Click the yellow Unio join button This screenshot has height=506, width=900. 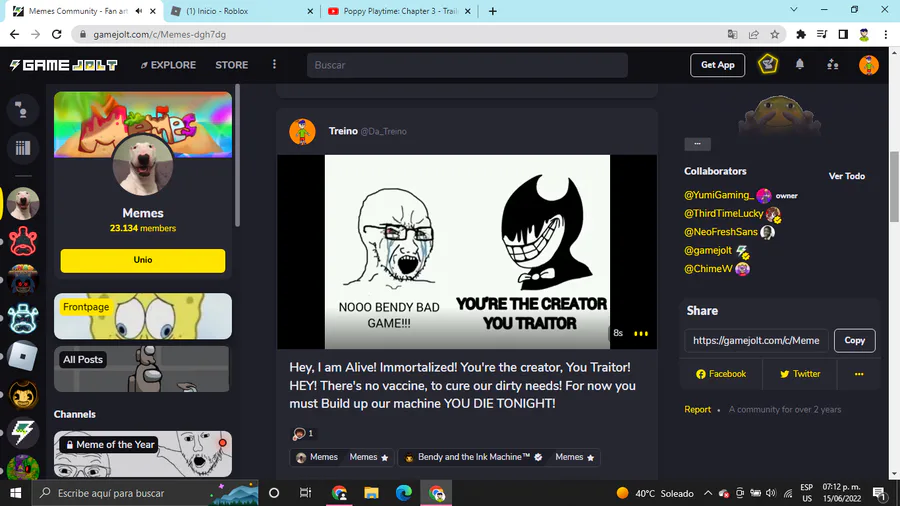[143, 260]
